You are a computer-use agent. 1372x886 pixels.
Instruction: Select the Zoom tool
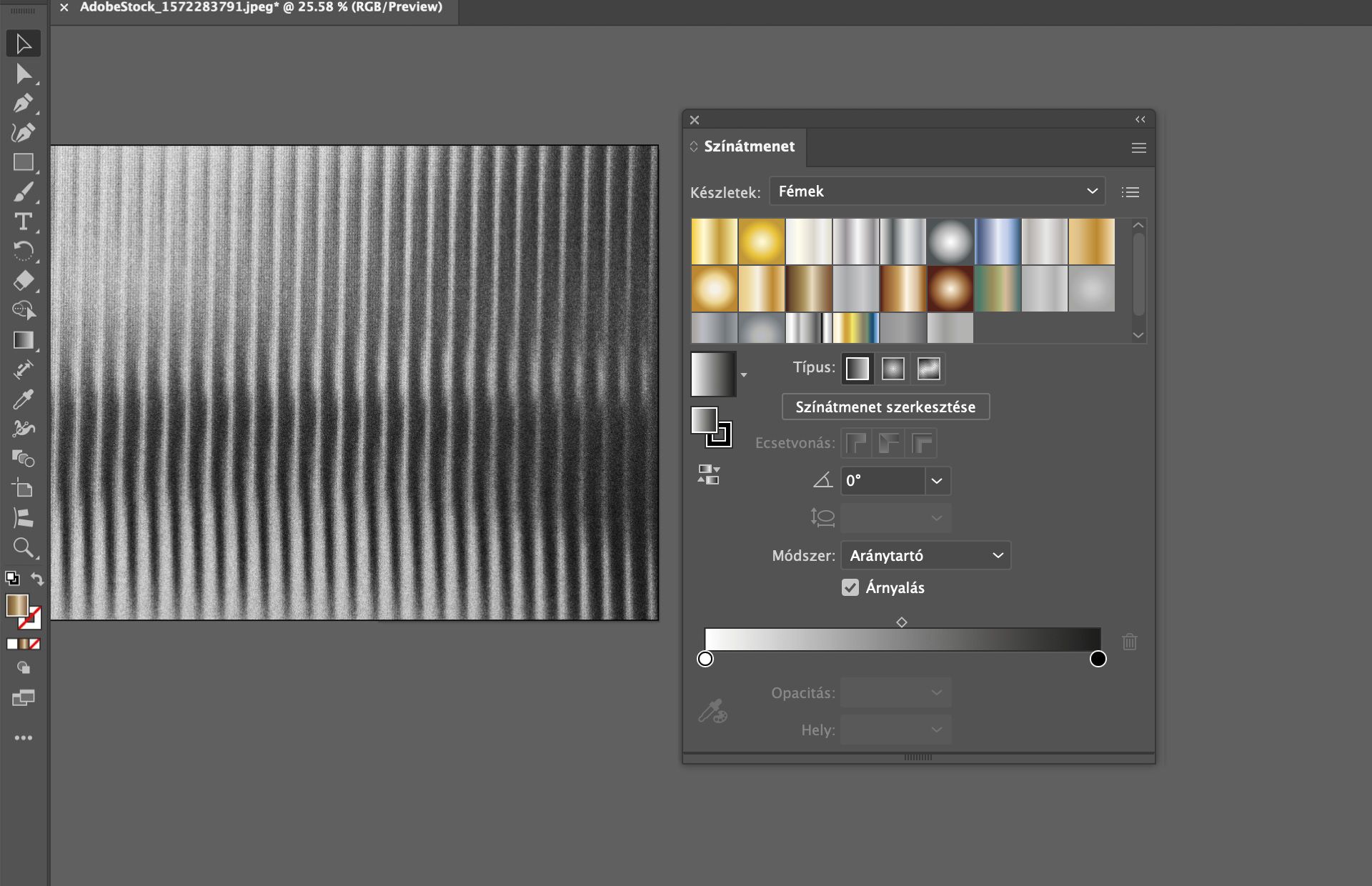point(23,548)
